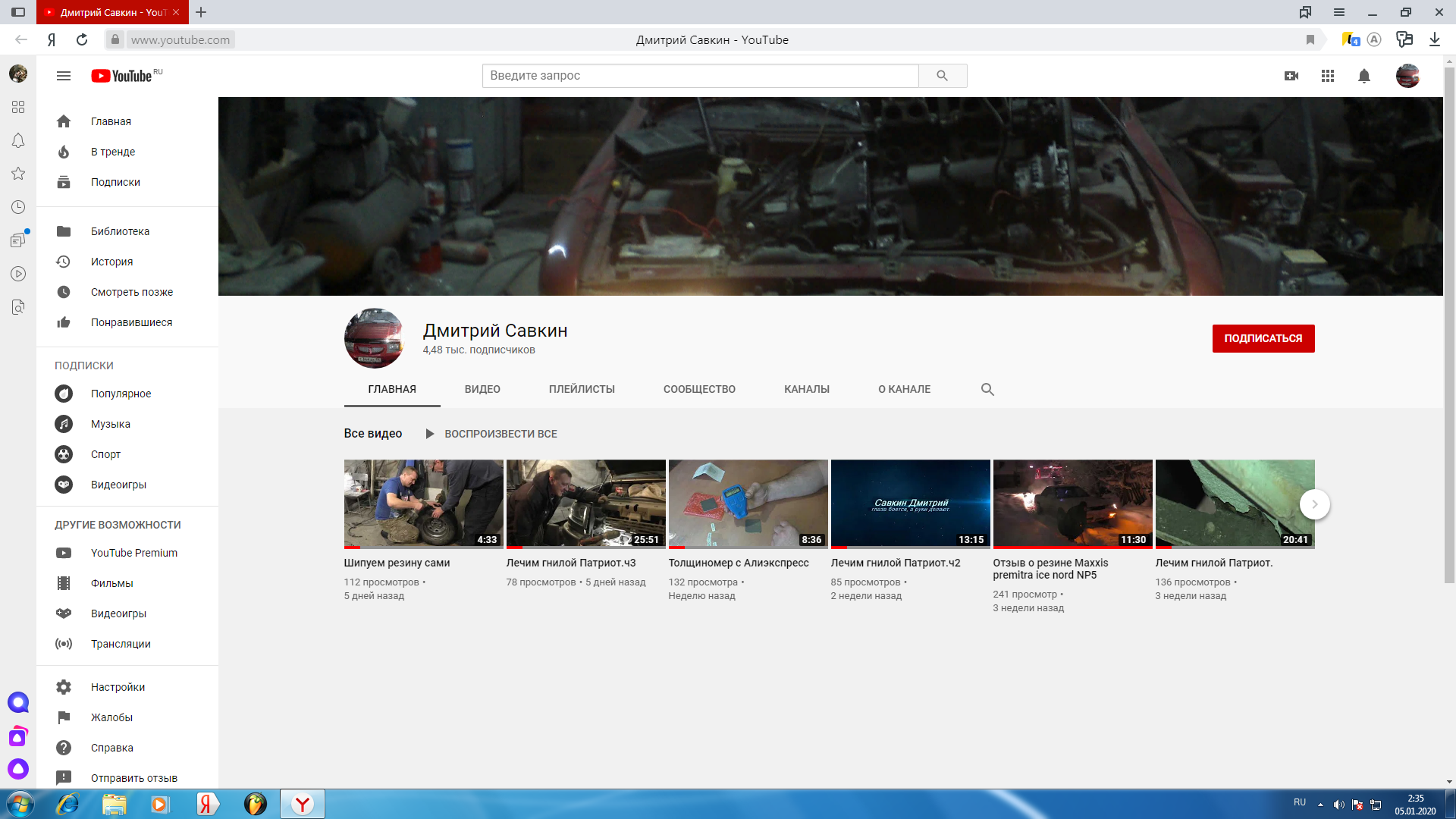This screenshot has width=1456, height=819.
Task: Open Alice assistant purple icon in sidebar
Action: [x=18, y=769]
